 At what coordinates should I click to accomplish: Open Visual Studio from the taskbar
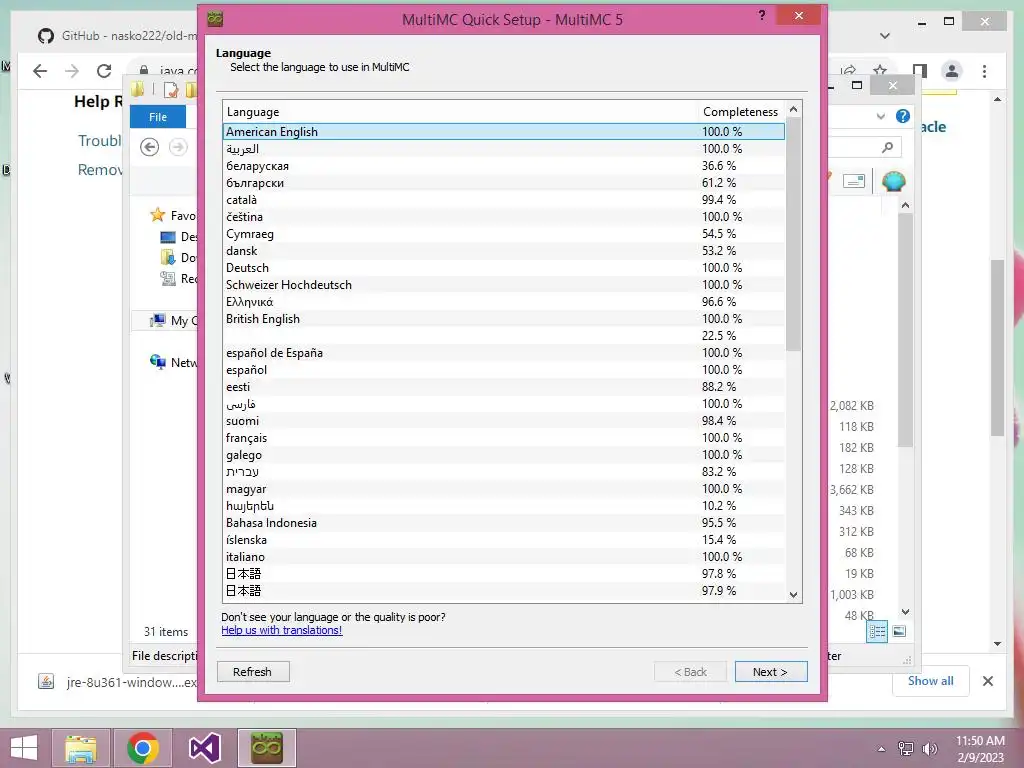click(x=205, y=748)
